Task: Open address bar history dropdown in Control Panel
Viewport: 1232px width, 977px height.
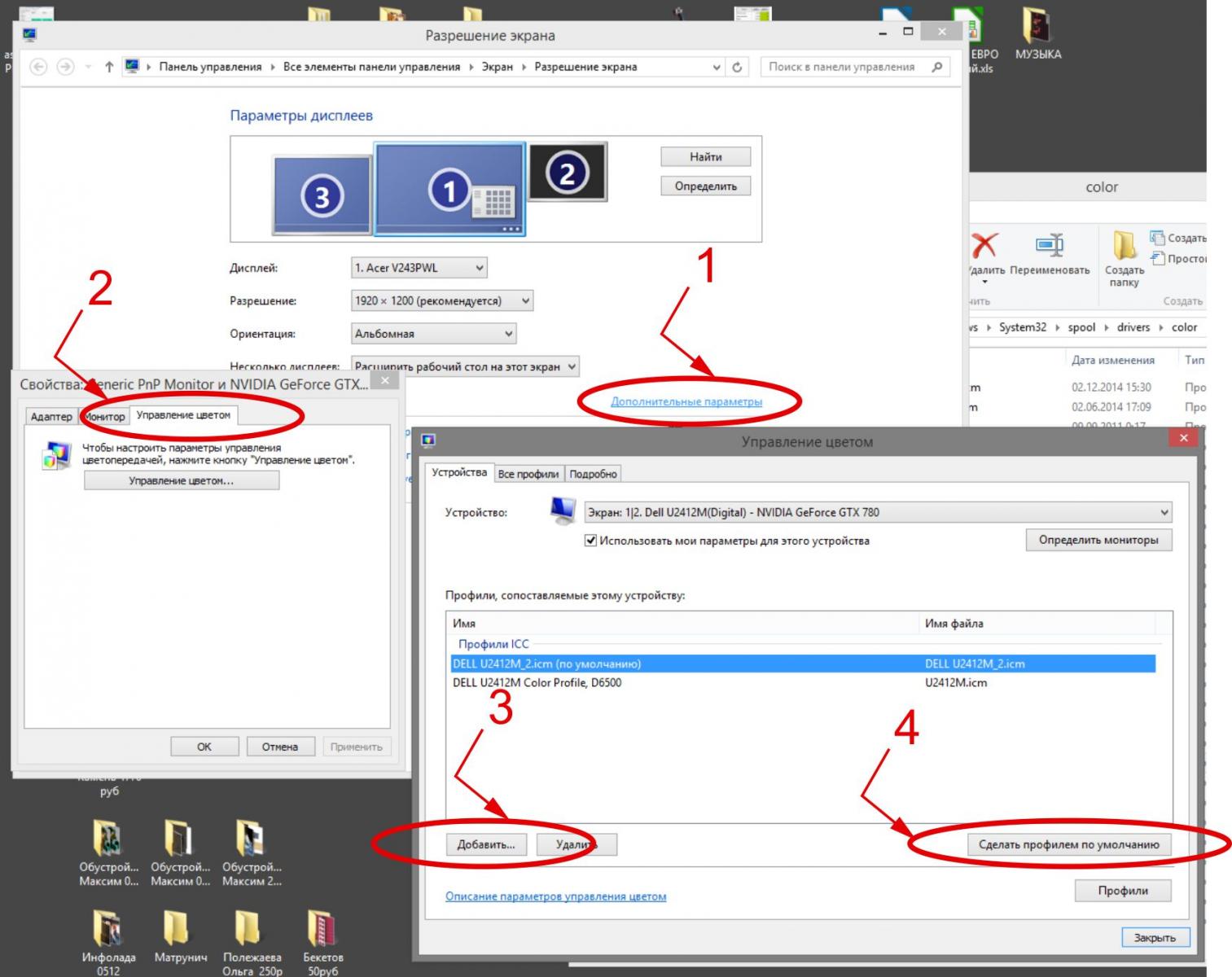Action: (717, 67)
